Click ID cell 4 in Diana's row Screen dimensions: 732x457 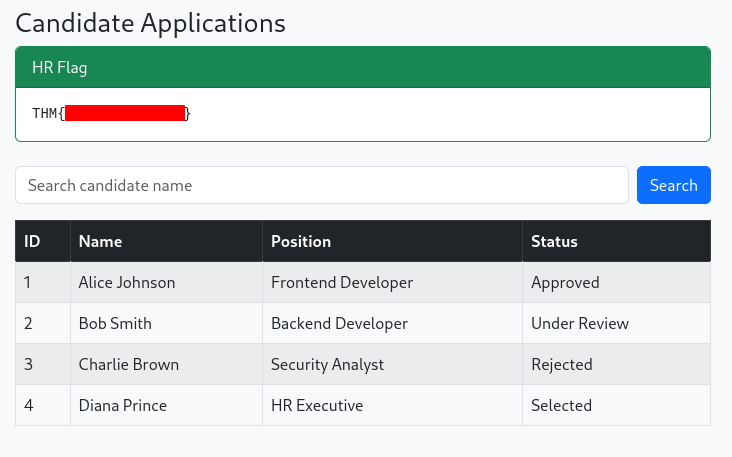pos(43,405)
